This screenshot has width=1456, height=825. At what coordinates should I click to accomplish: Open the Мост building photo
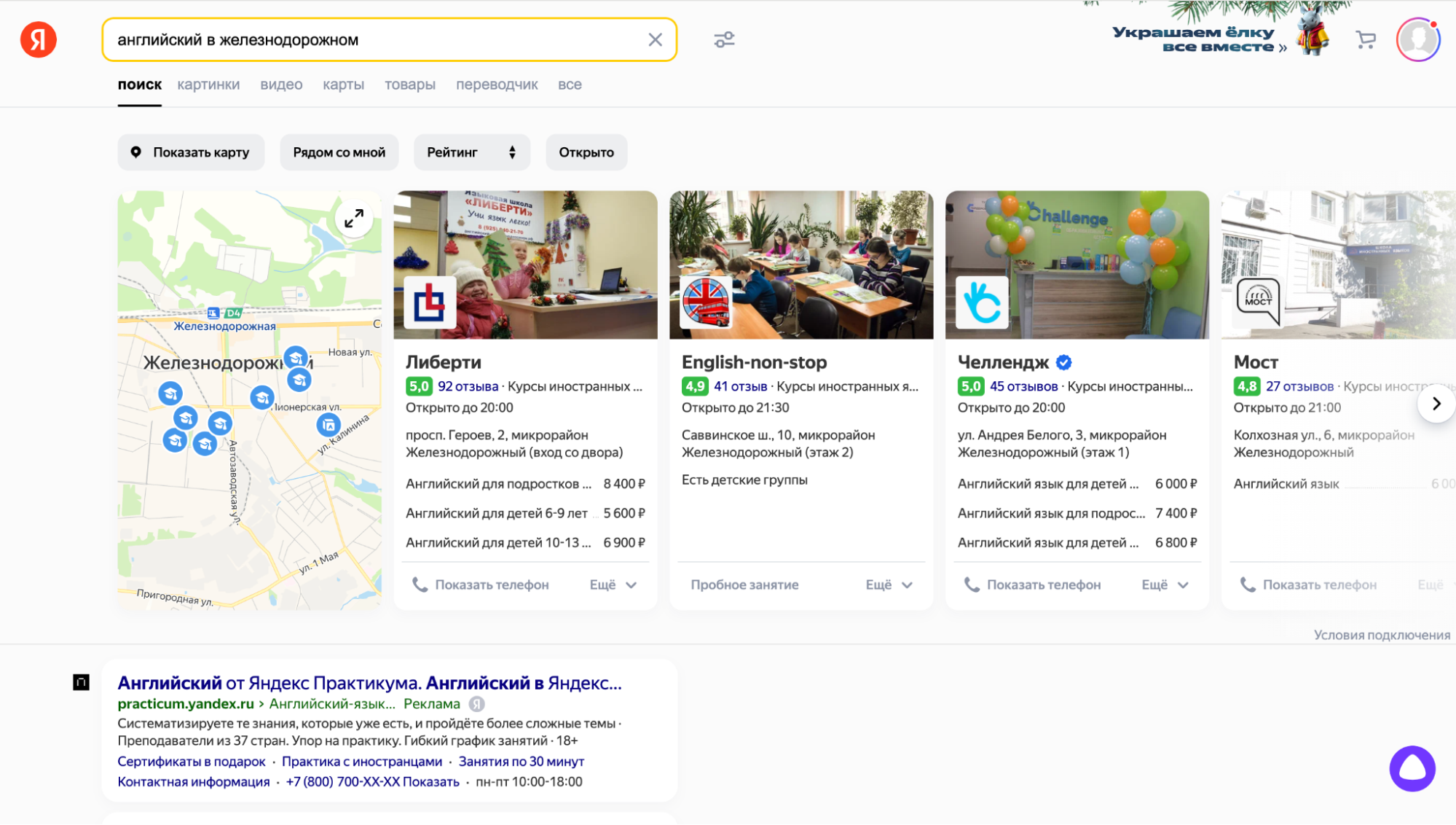click(1338, 265)
